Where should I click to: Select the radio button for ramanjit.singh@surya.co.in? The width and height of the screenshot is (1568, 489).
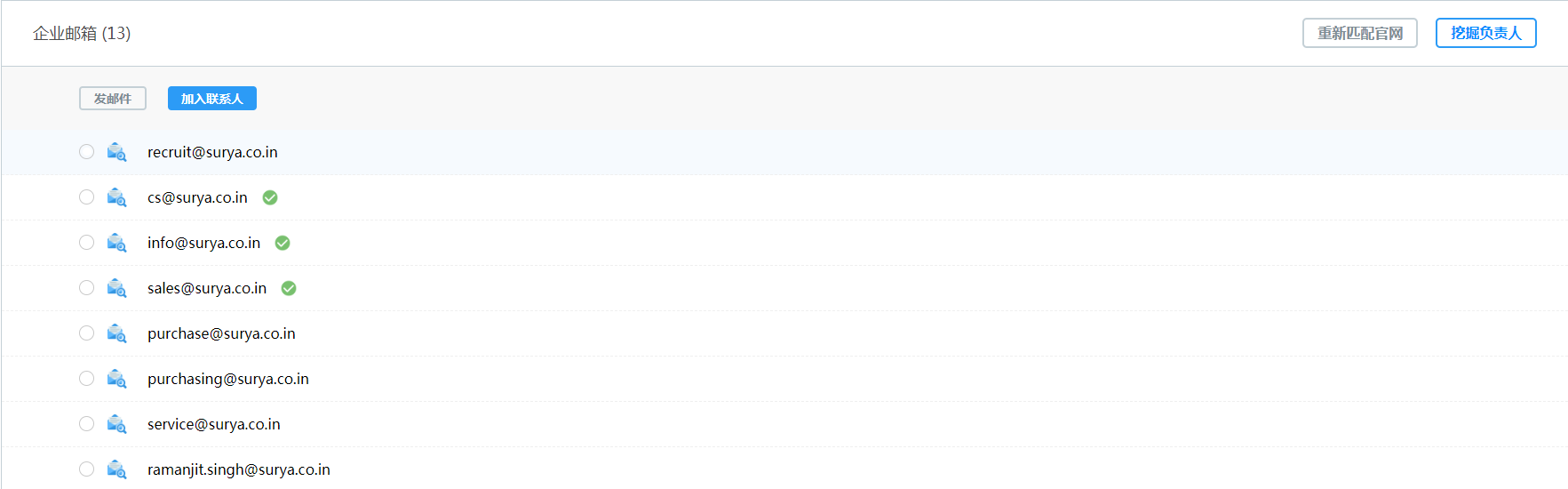click(x=86, y=469)
